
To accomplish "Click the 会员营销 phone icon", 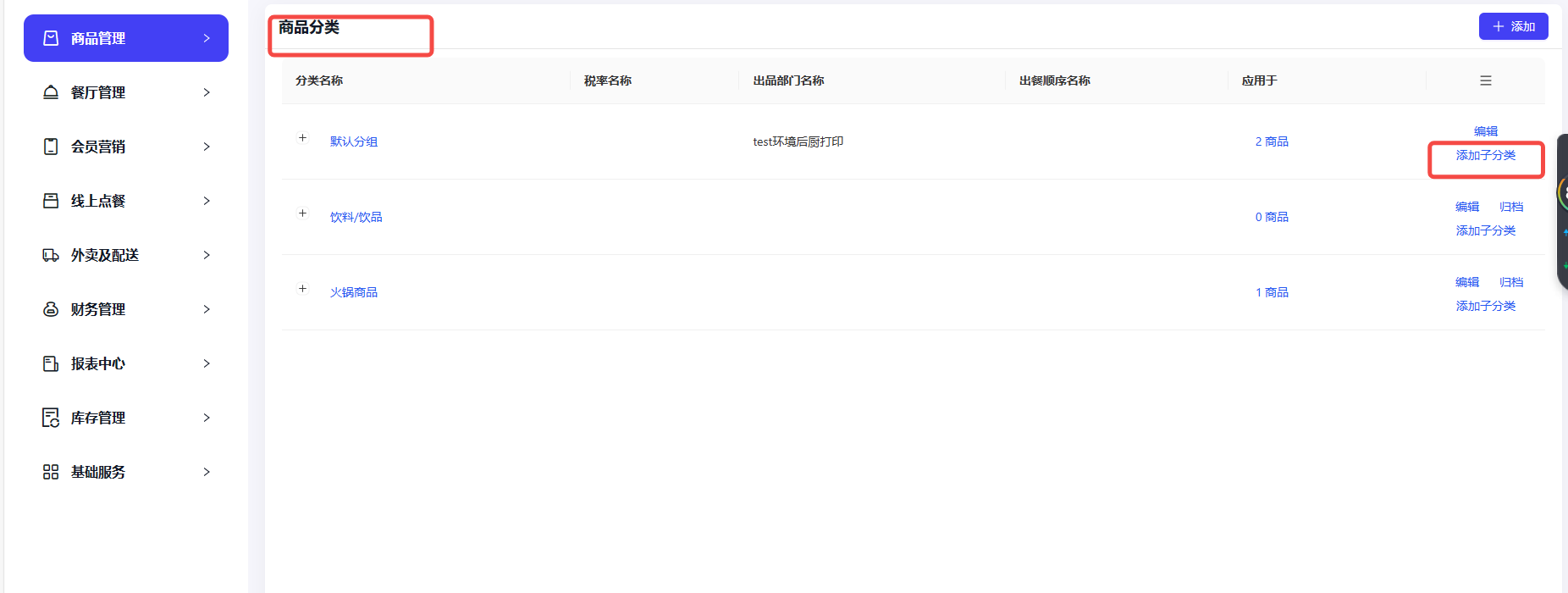I will [x=51, y=147].
